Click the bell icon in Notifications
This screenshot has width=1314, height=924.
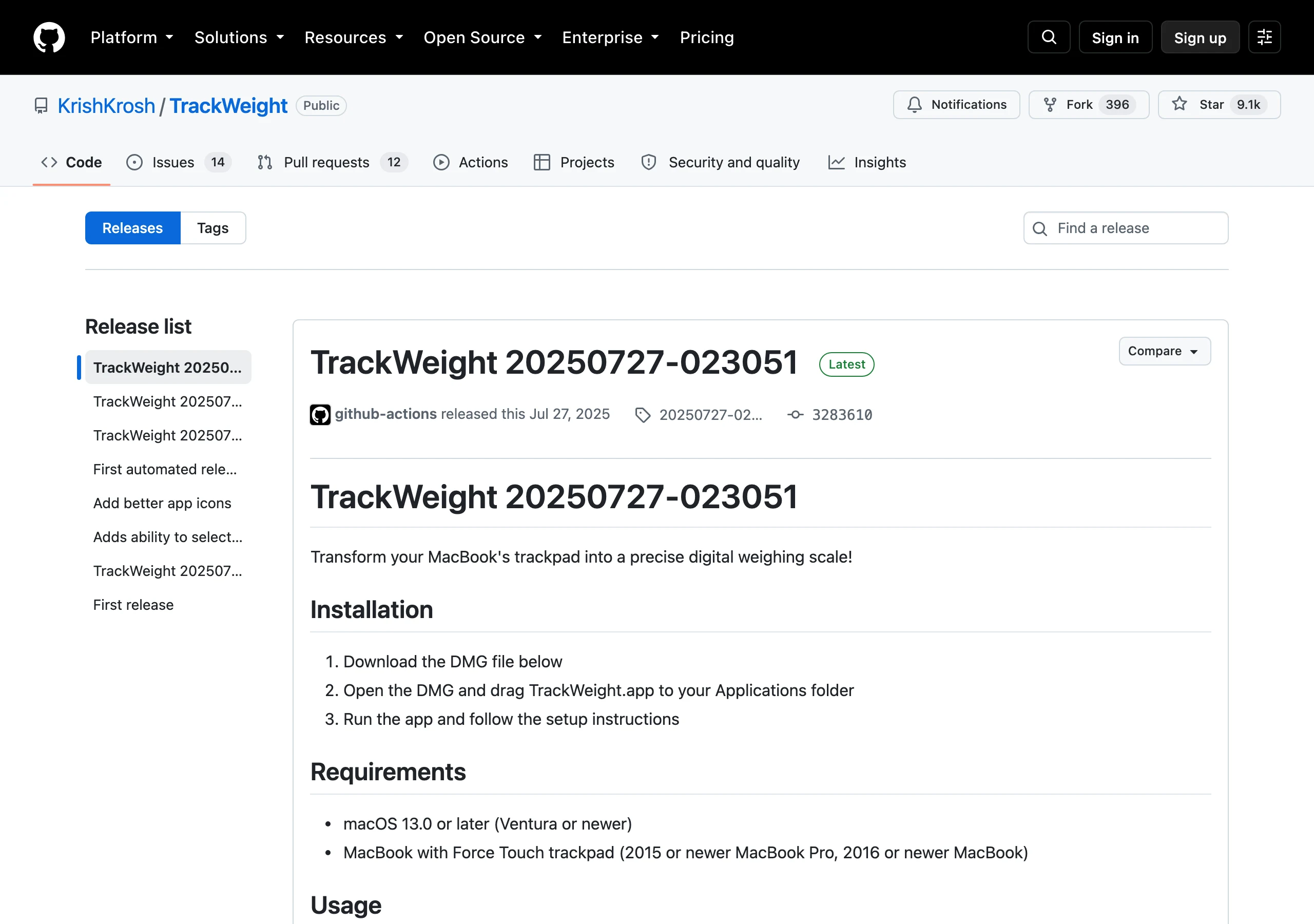click(915, 105)
